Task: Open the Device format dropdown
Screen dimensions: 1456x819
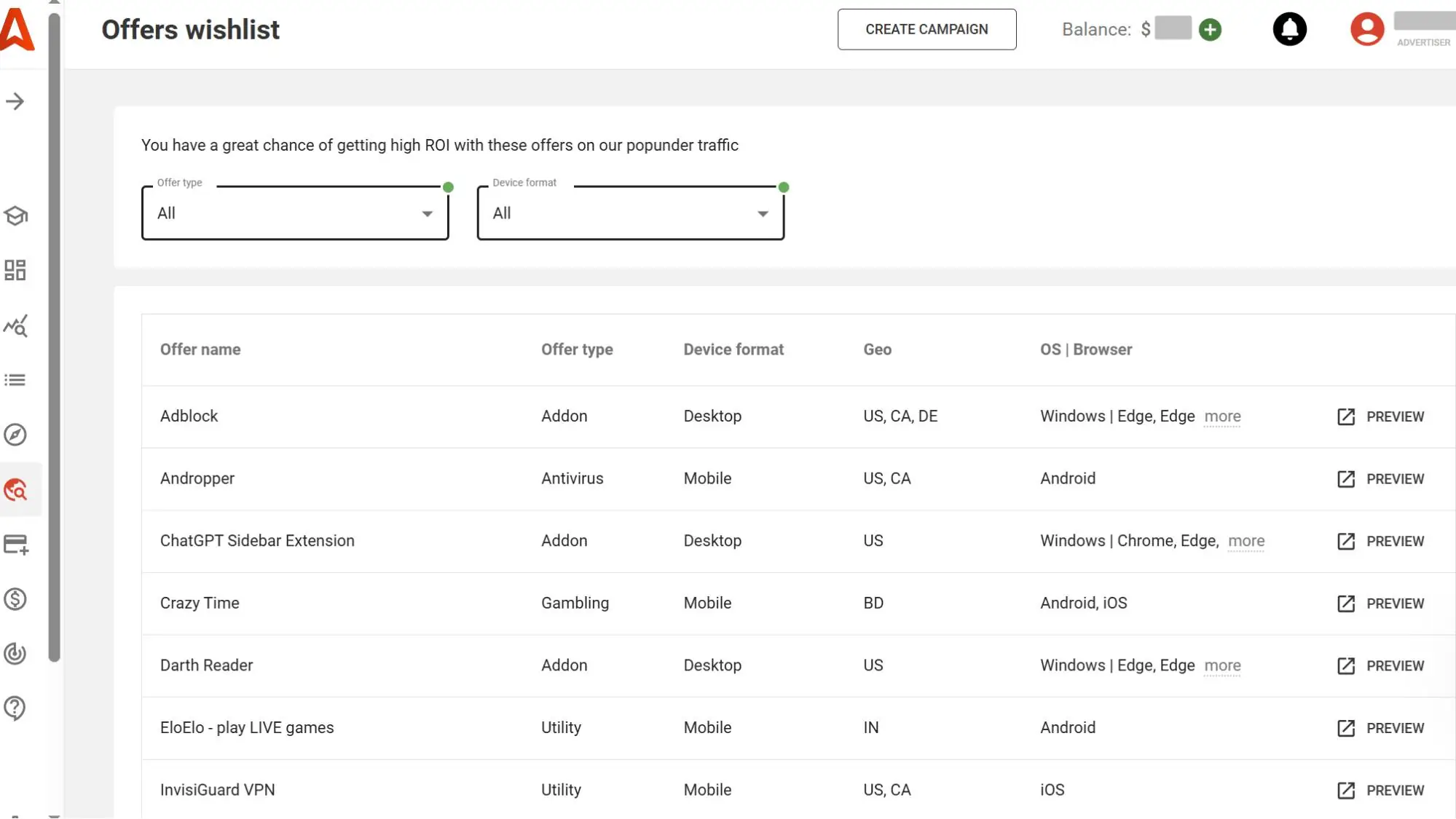Action: pos(630,213)
